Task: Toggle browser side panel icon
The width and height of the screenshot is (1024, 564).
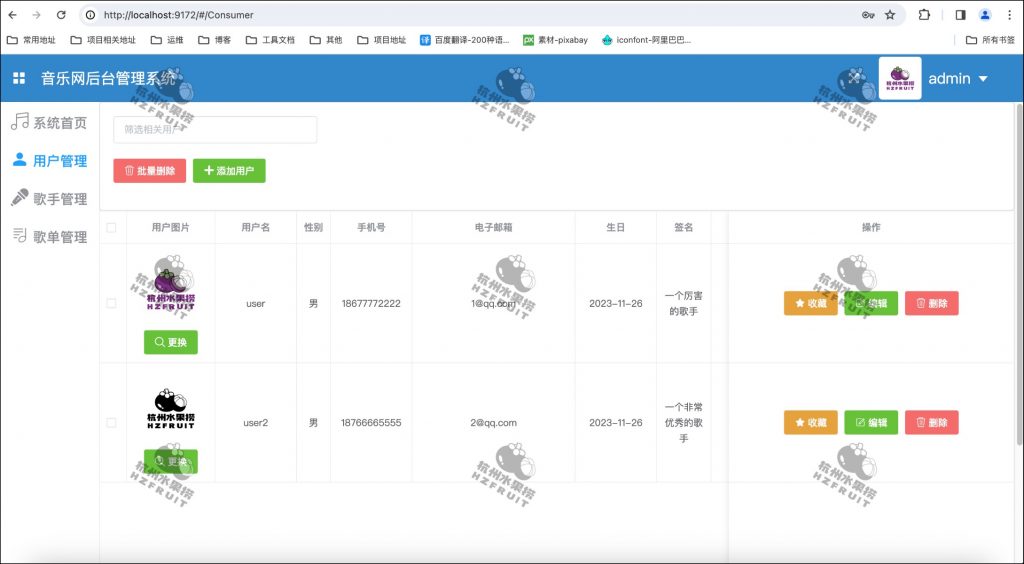Action: [x=960, y=15]
